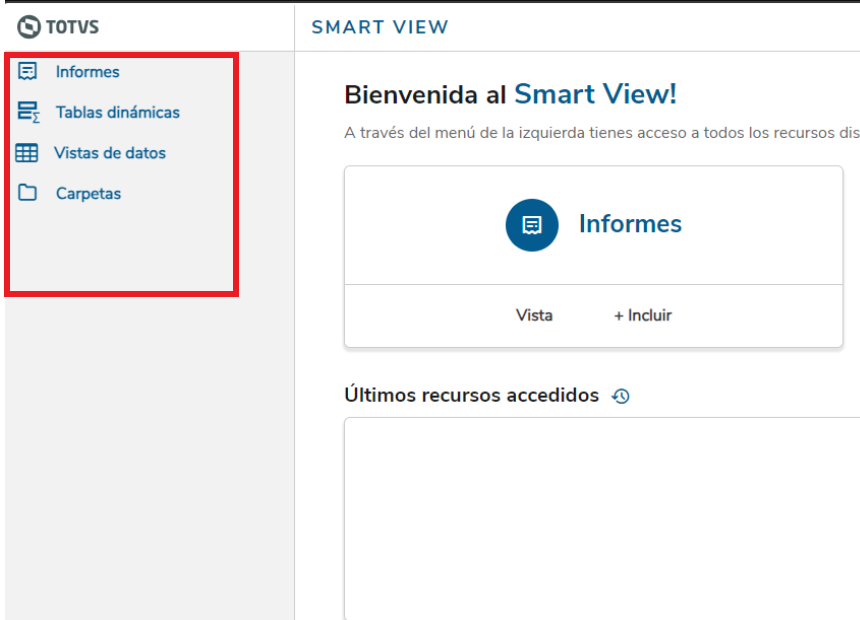Open Carpetas from the navigation menu
Screen dimensions: 860x620
91,193
